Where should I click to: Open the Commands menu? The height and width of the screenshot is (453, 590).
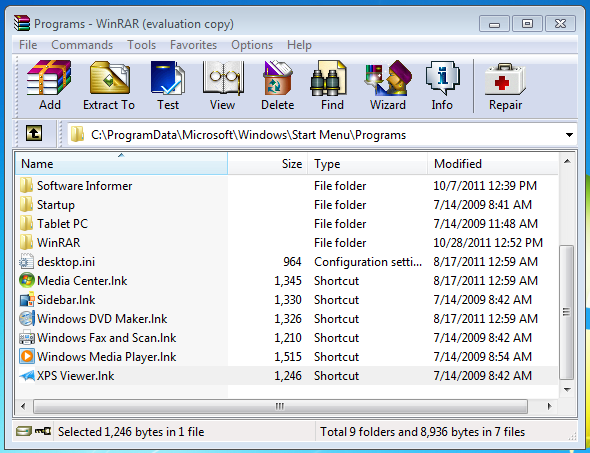coord(82,45)
